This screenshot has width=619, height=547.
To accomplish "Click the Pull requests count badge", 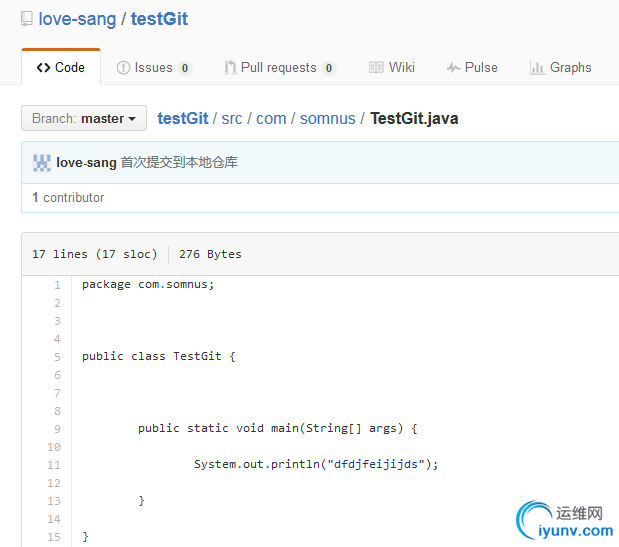I will 329,68.
